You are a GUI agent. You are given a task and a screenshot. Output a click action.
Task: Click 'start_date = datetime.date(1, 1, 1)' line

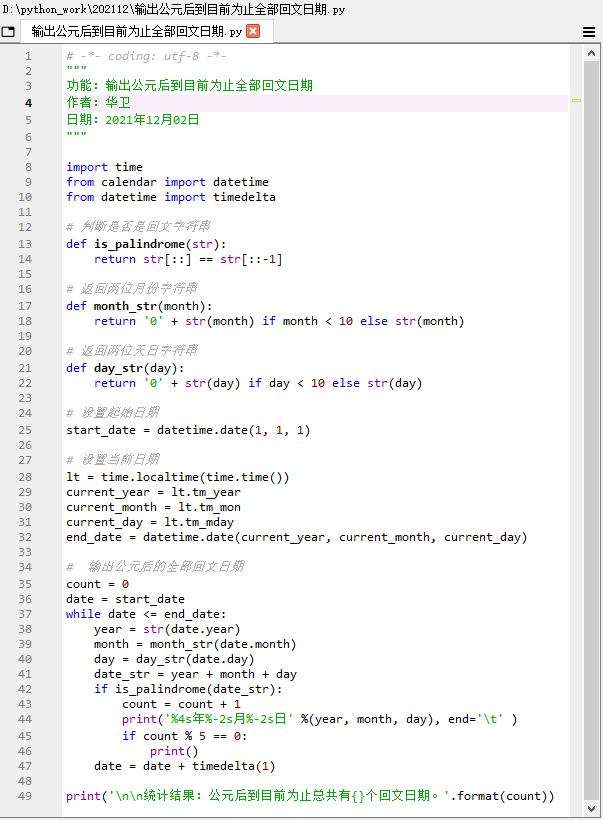coord(188,430)
